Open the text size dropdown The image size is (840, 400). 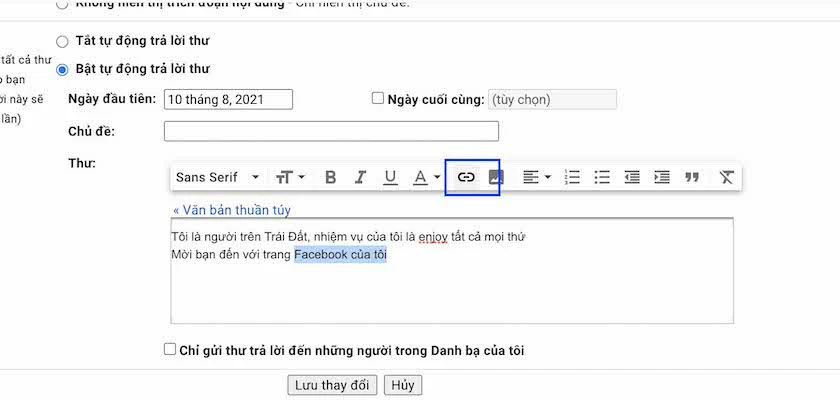click(x=290, y=177)
